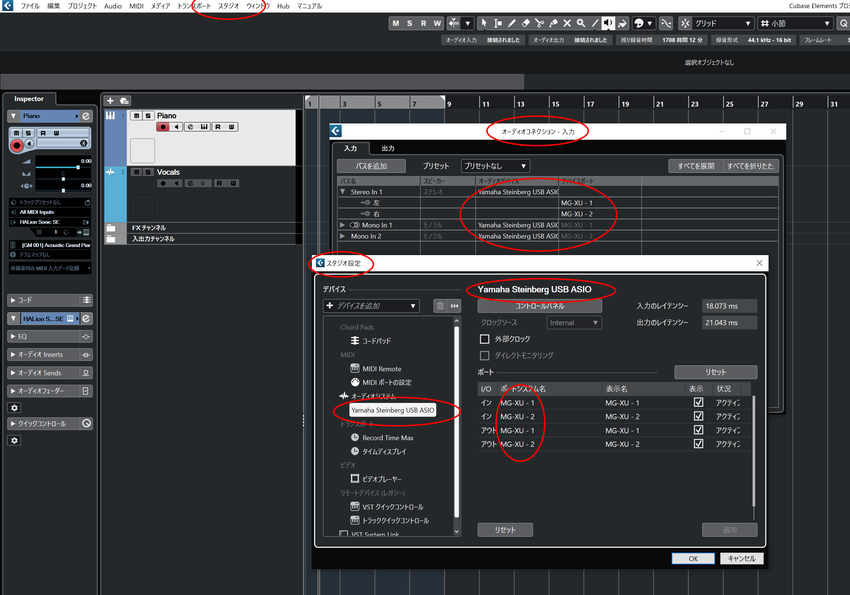Select the Draw pencil tool
Viewport: 850px width, 595px height.
(x=512, y=23)
